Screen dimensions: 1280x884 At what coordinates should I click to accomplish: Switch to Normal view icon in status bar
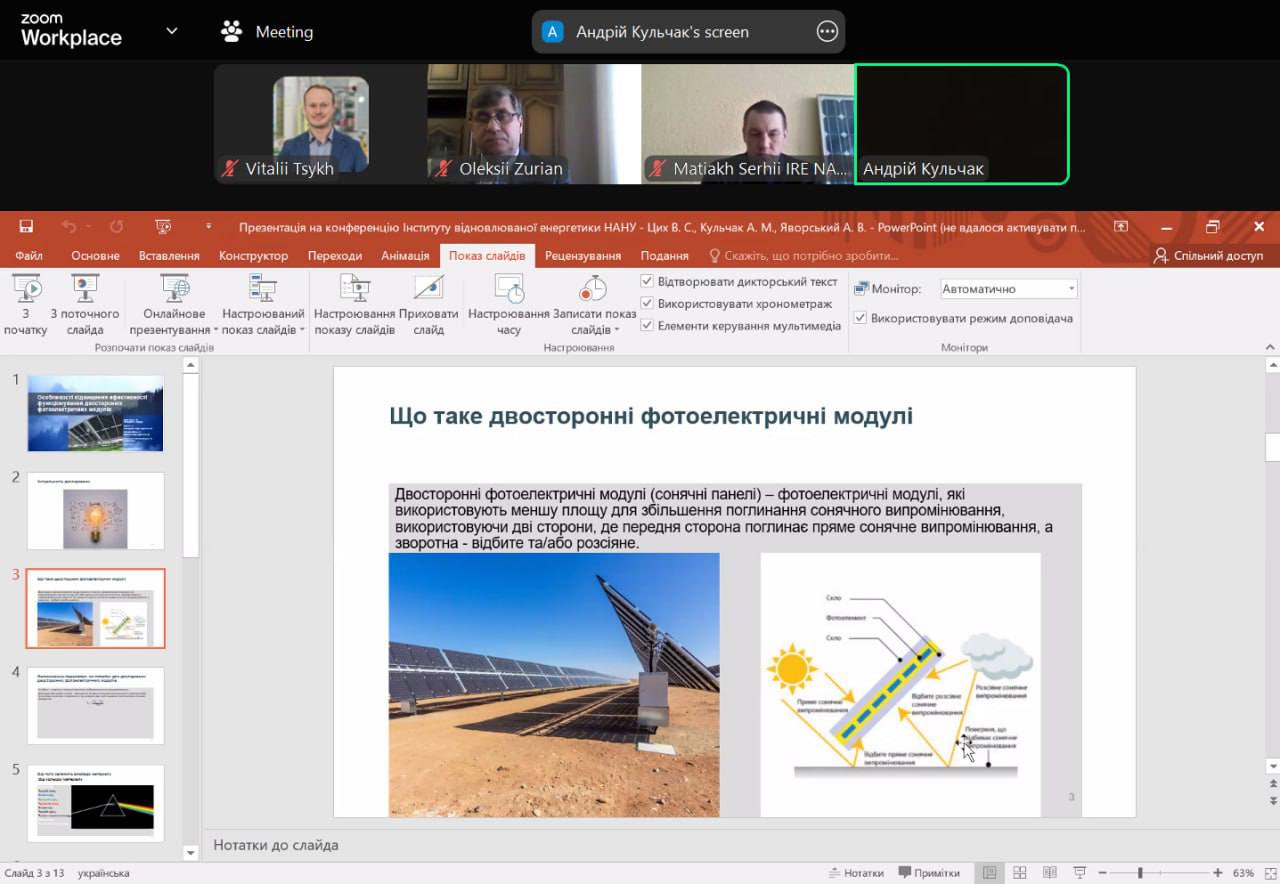[x=990, y=873]
